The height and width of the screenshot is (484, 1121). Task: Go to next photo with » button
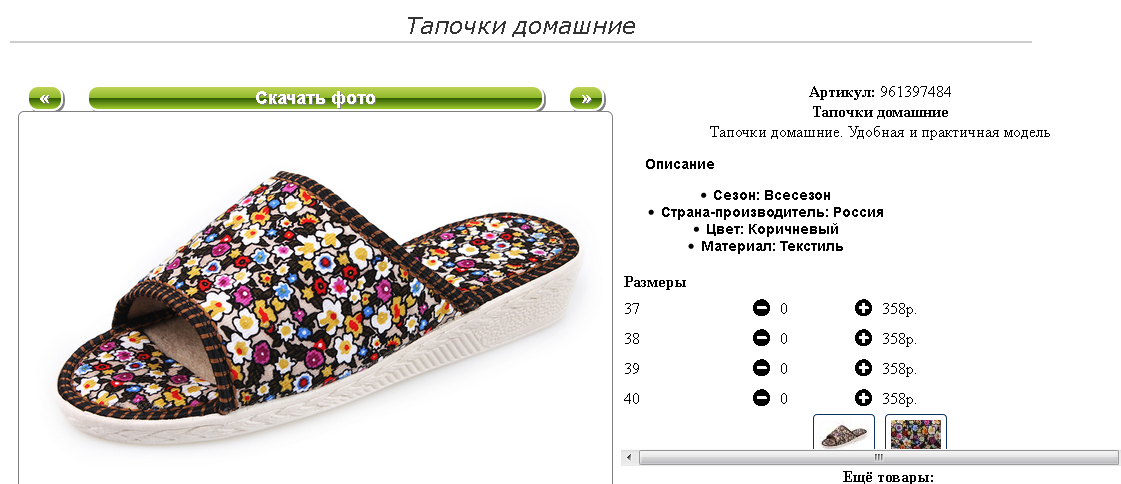pos(586,99)
